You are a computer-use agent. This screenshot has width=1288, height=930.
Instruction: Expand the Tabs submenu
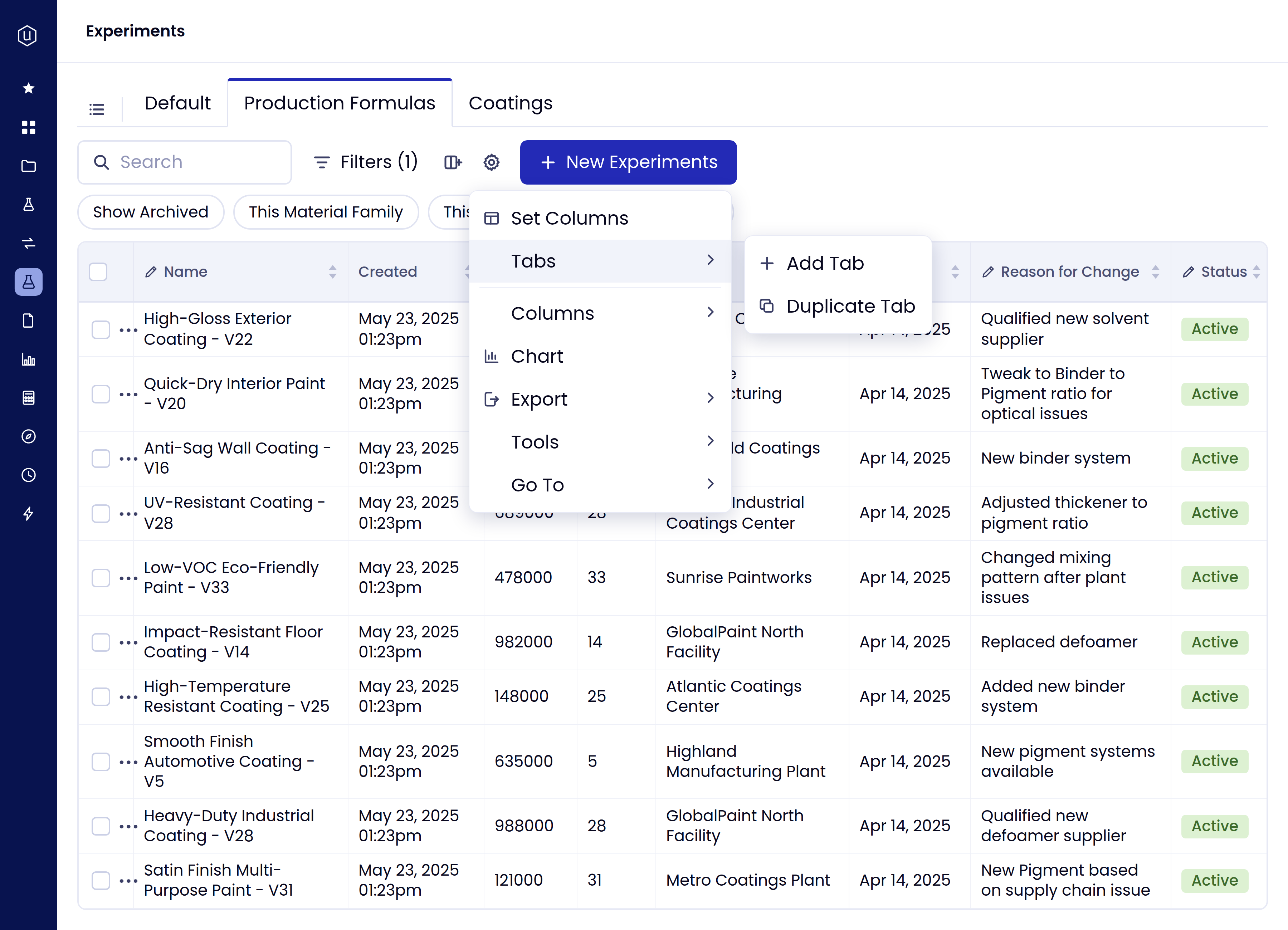click(x=600, y=261)
